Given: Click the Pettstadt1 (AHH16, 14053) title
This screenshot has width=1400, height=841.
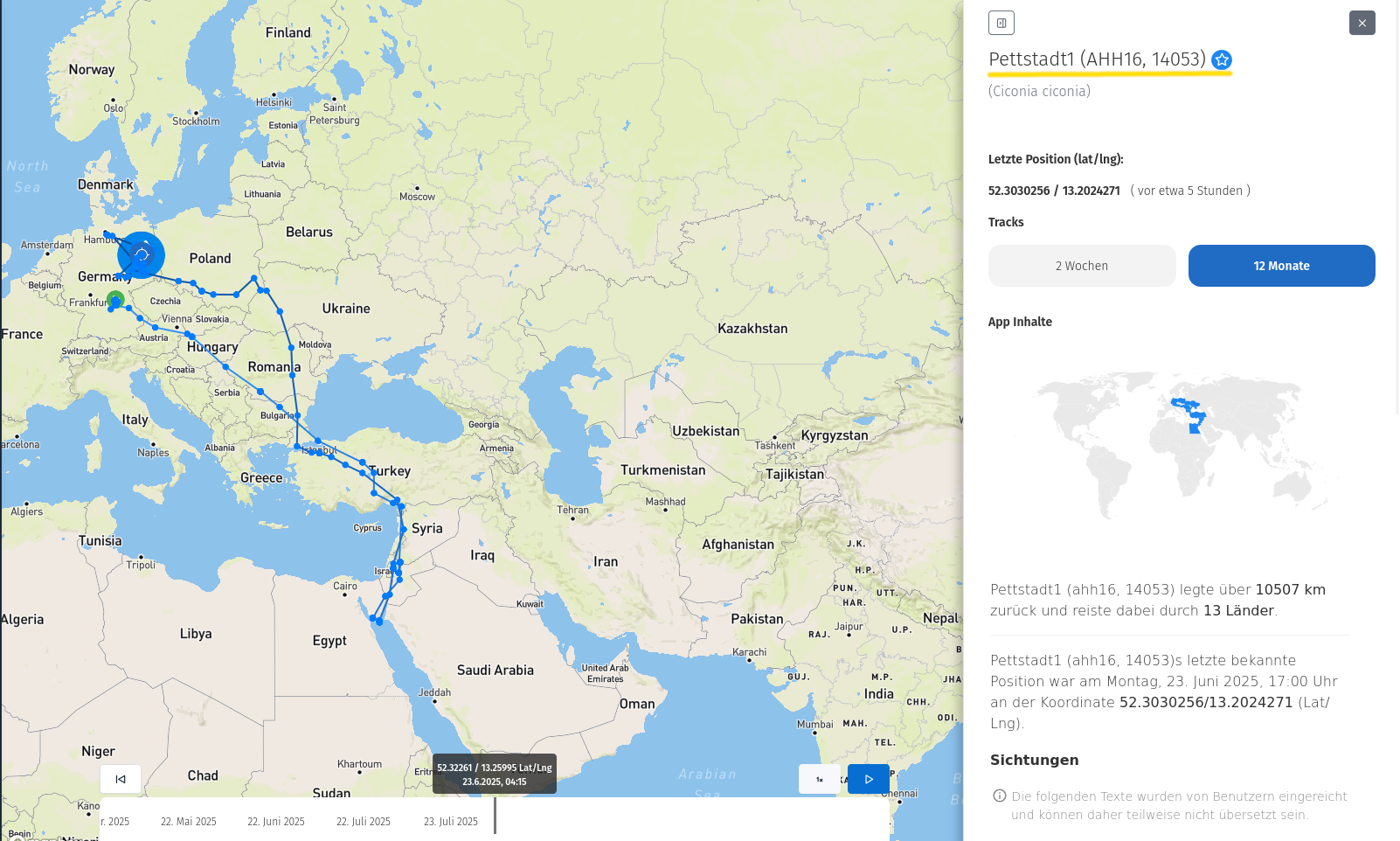Looking at the screenshot, I should (1097, 59).
